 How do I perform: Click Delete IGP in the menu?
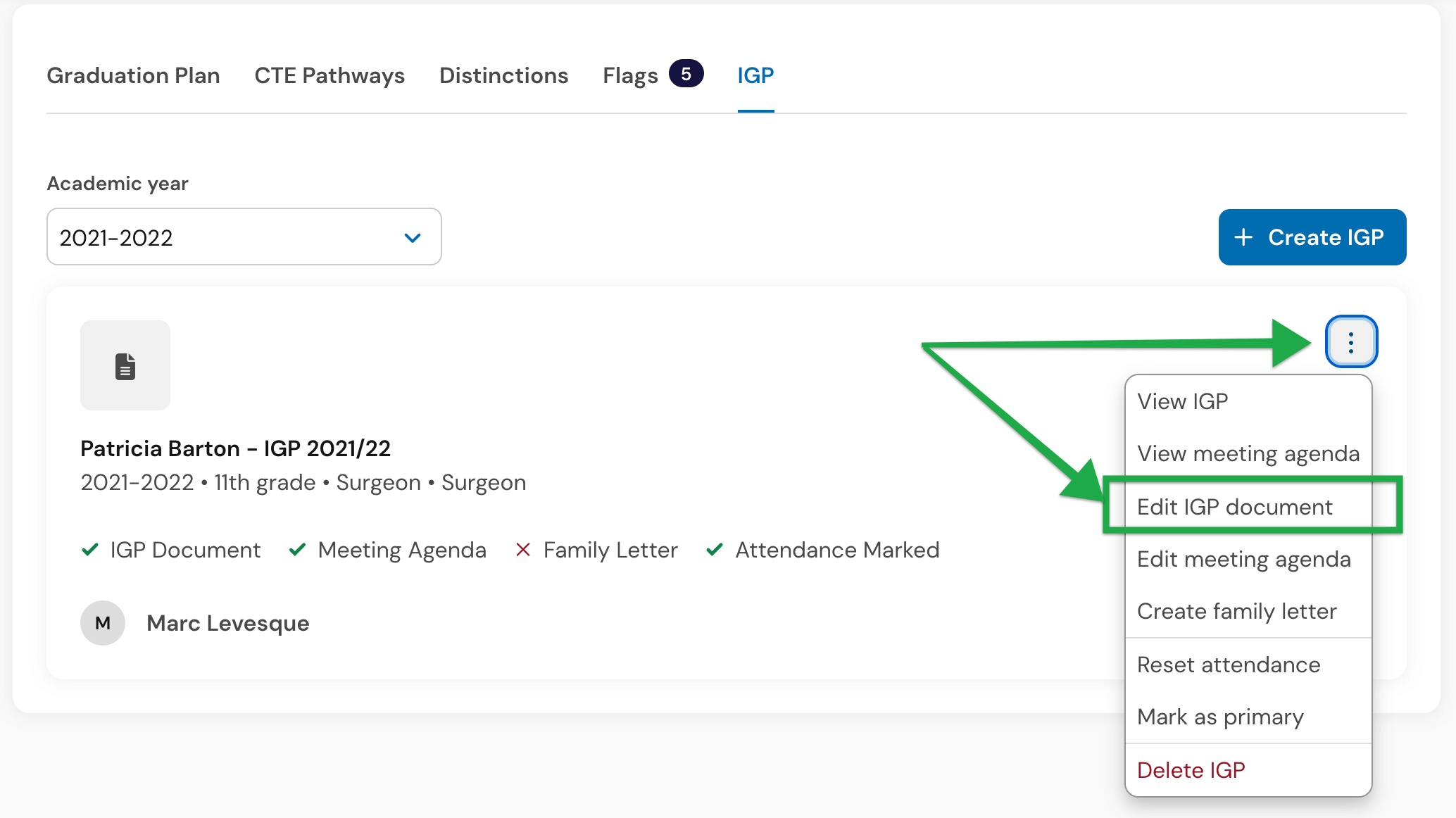[1248, 770]
